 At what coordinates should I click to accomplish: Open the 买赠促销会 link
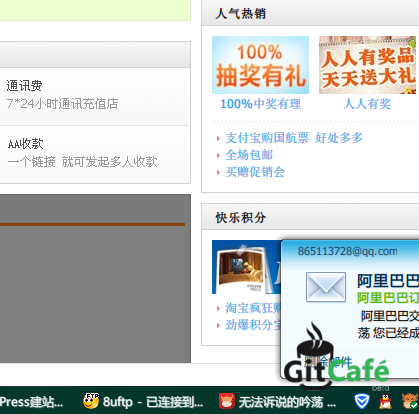coord(255,172)
